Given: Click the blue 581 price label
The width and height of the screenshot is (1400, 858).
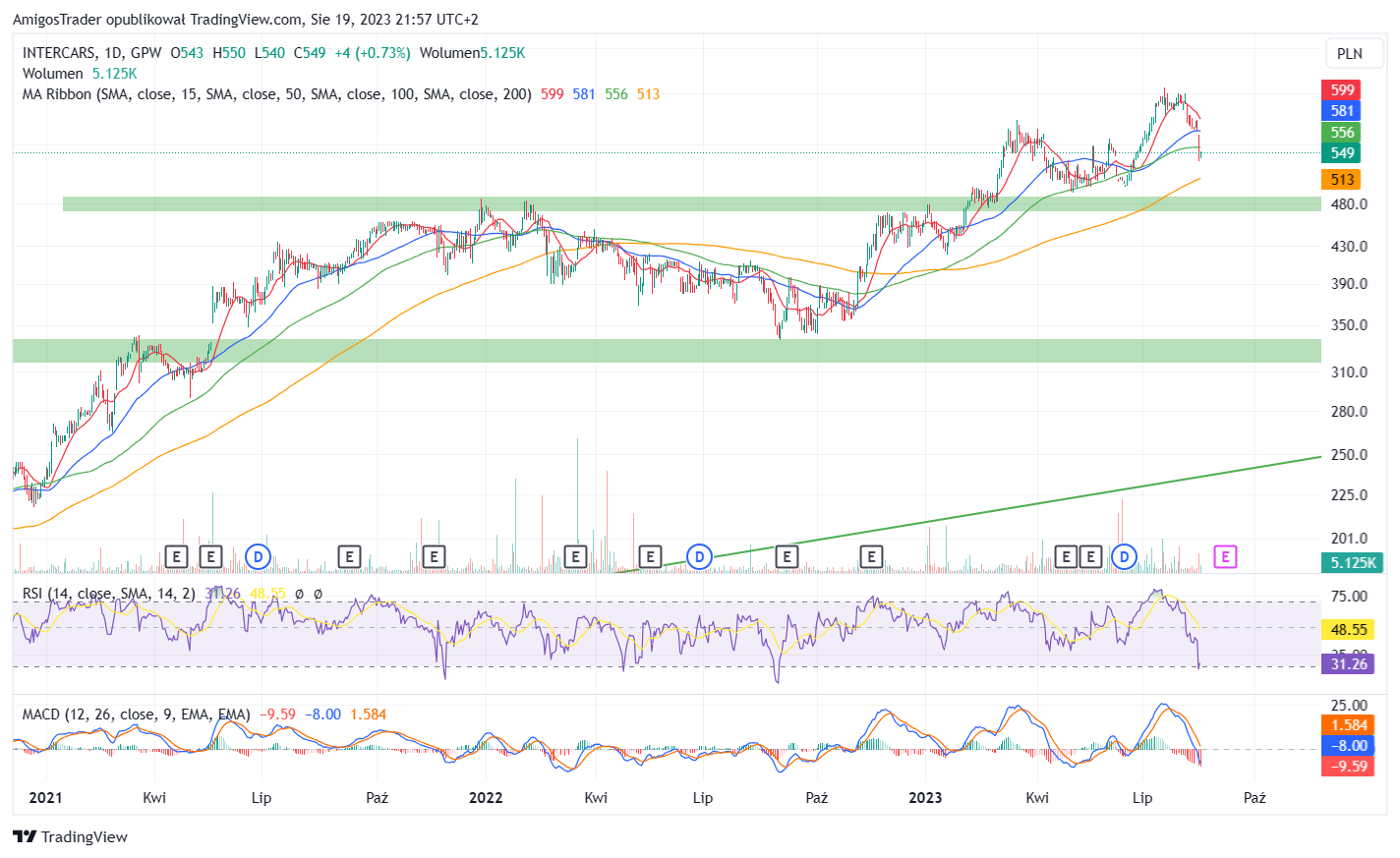Looking at the screenshot, I should (x=1342, y=111).
